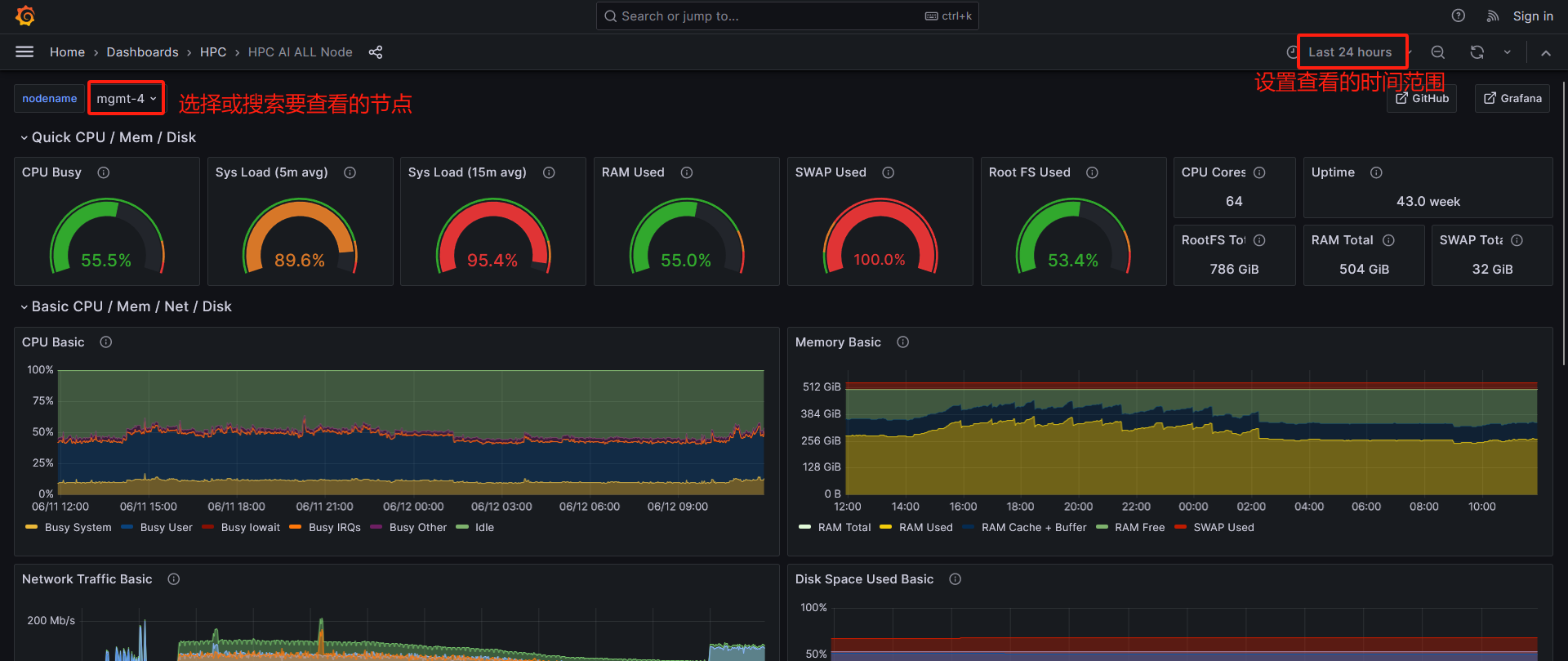Viewport: 1568px width, 661px height.
Task: Open the news RSS feed icon
Action: (1492, 16)
